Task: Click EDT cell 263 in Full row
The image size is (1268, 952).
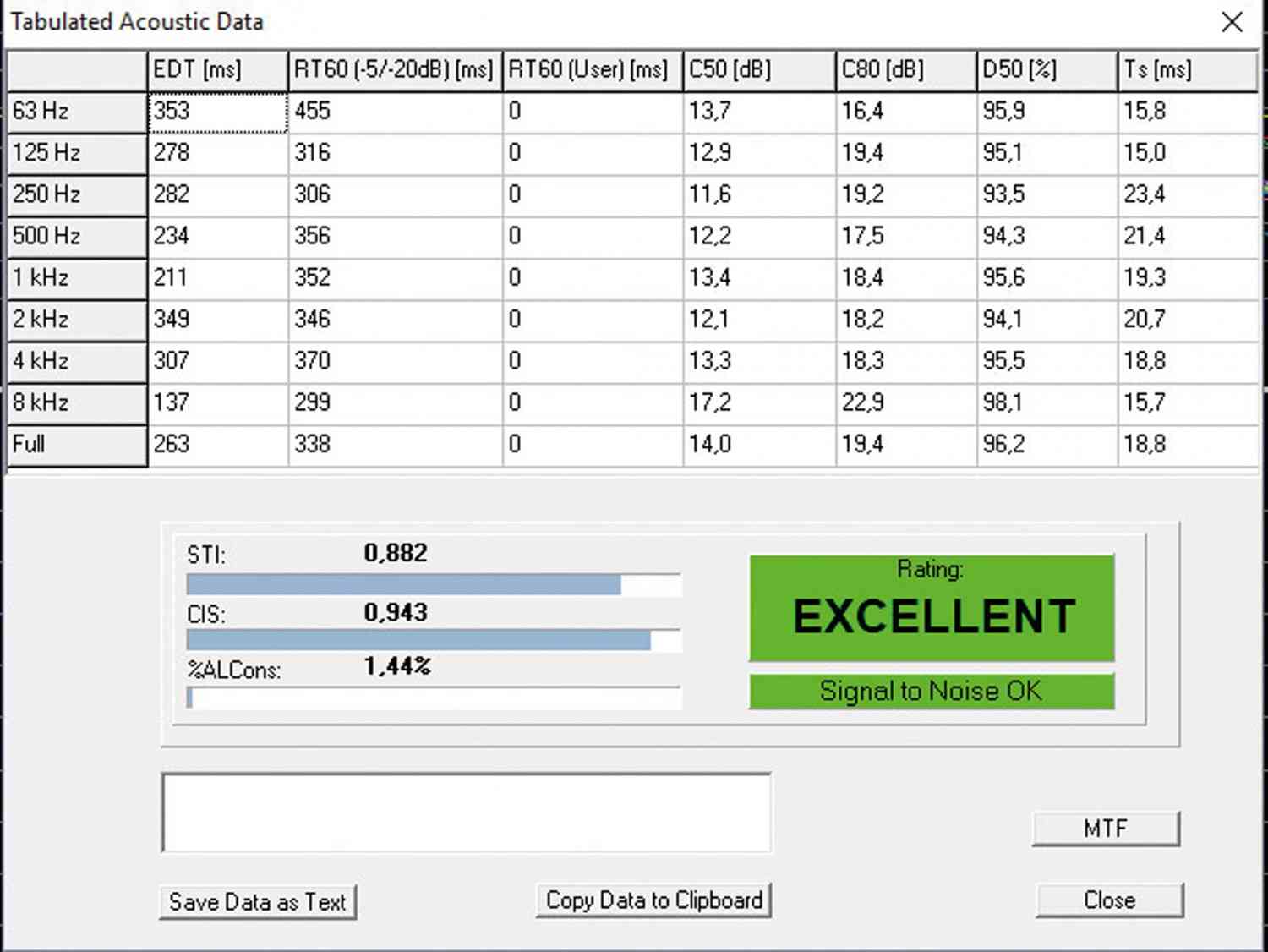Action: point(218,445)
